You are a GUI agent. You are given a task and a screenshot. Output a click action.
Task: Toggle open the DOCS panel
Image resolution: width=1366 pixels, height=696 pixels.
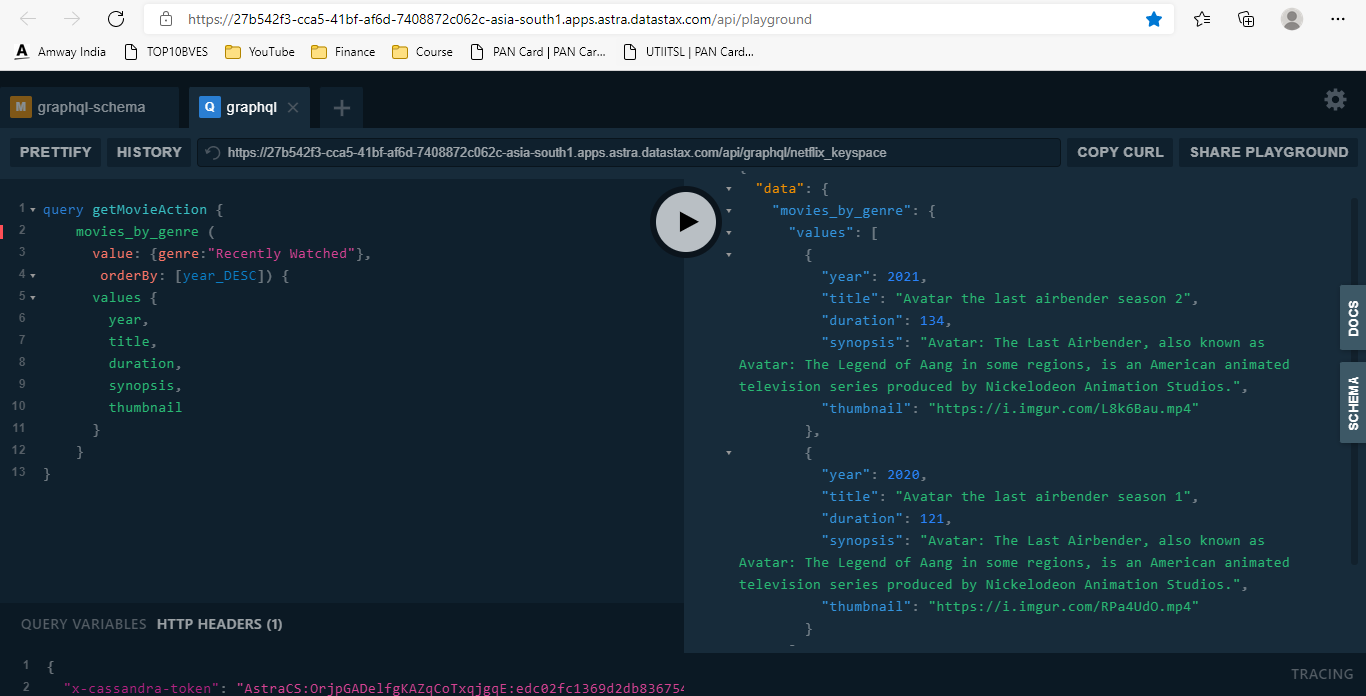1351,318
